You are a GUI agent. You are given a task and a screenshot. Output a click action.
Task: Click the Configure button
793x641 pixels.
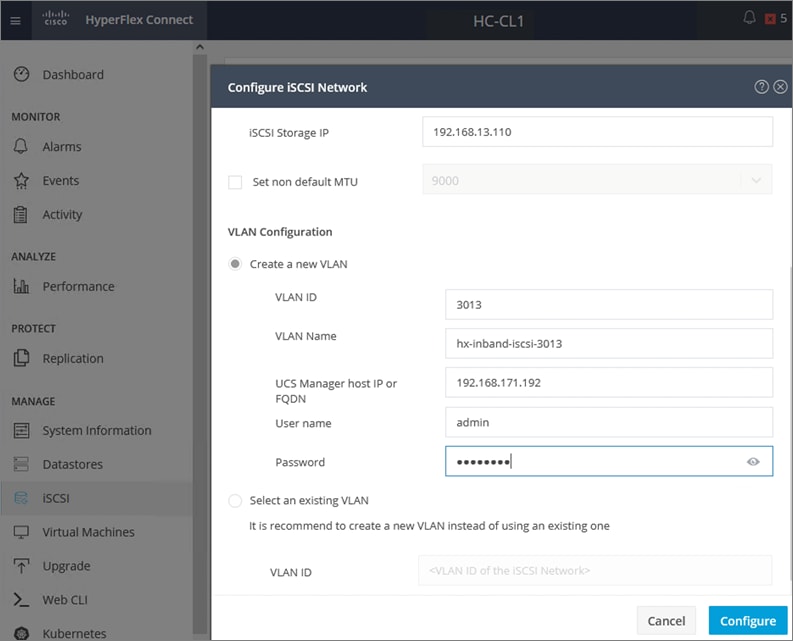point(747,620)
